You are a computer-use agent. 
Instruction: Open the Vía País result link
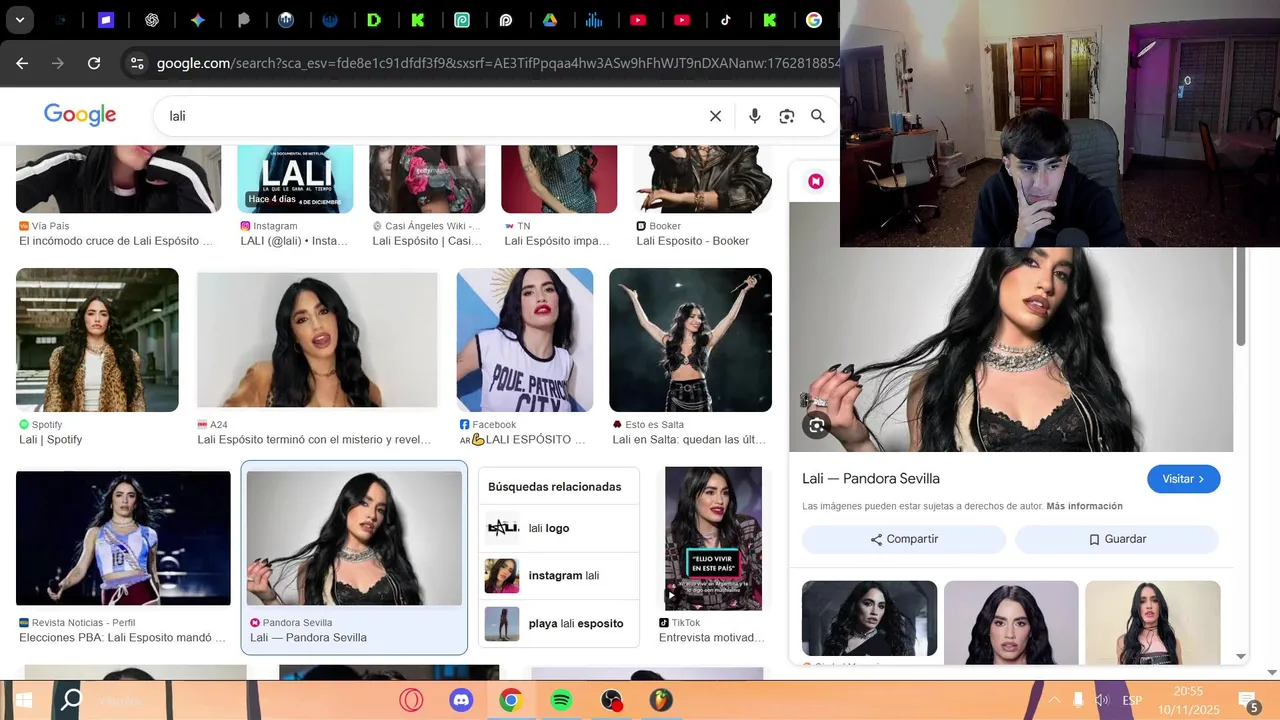tap(116, 241)
